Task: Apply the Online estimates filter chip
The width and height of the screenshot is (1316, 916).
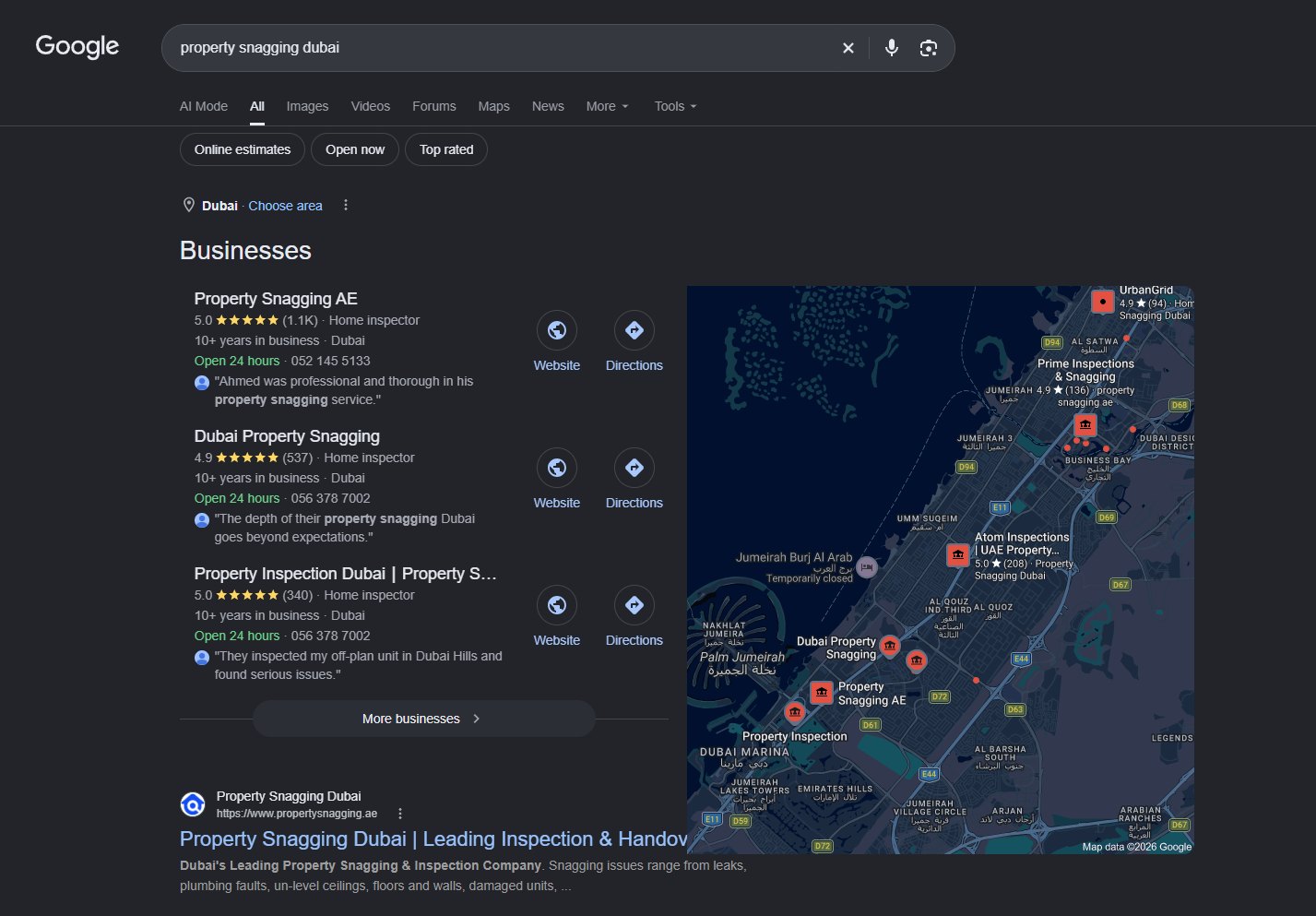Action: (x=243, y=149)
